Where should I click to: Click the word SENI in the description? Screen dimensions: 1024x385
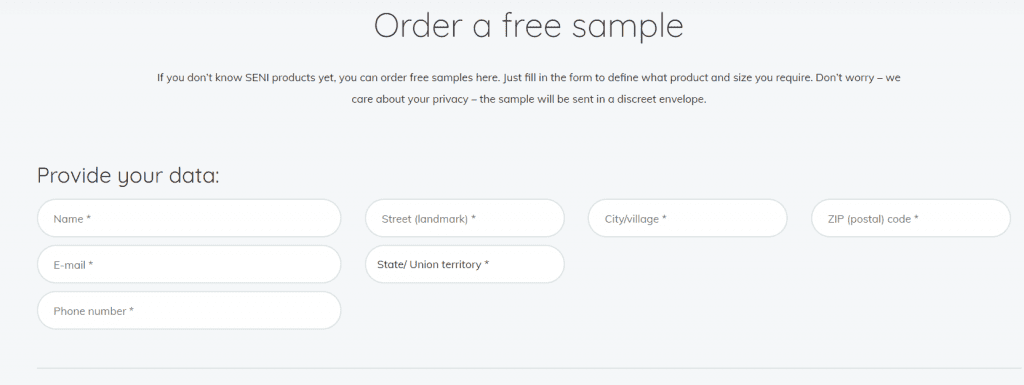point(259,77)
